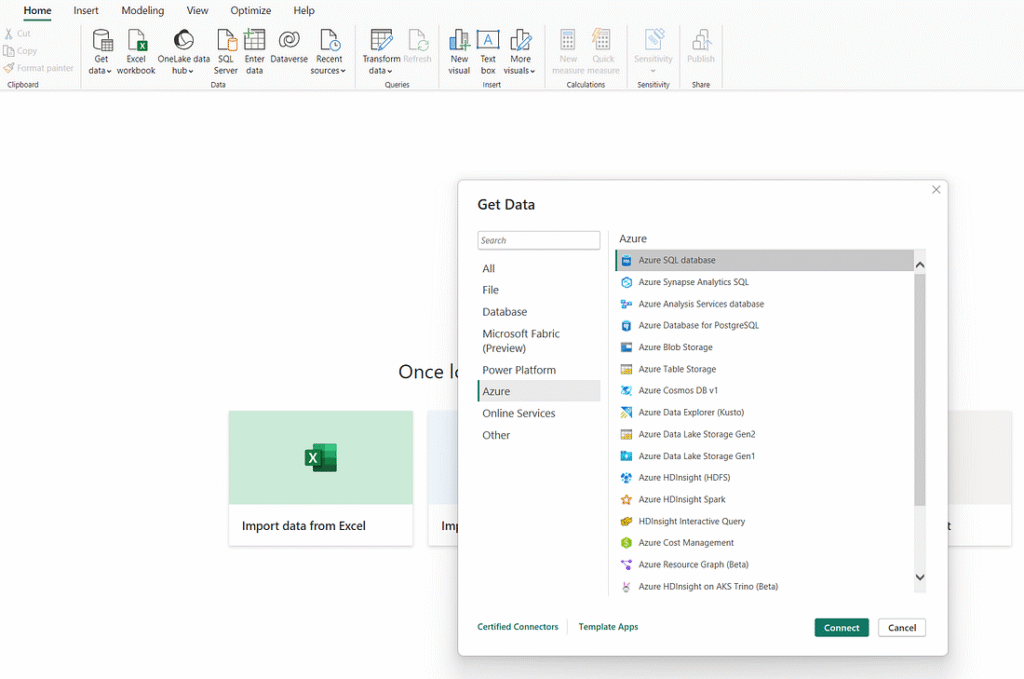The height and width of the screenshot is (679, 1024).
Task: Switch to the View ribbon tab
Action: point(197,10)
